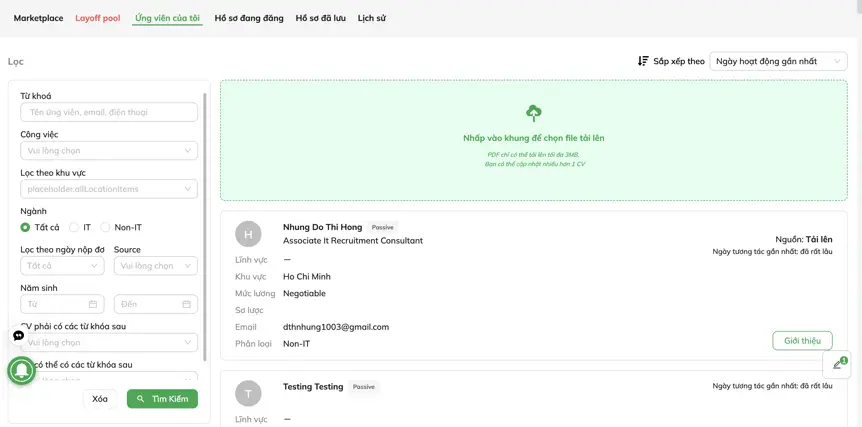The height and width of the screenshot is (427, 862).
Task: Click the Passive tag next to Nhung Do Thi Hong
Action: [x=383, y=227]
